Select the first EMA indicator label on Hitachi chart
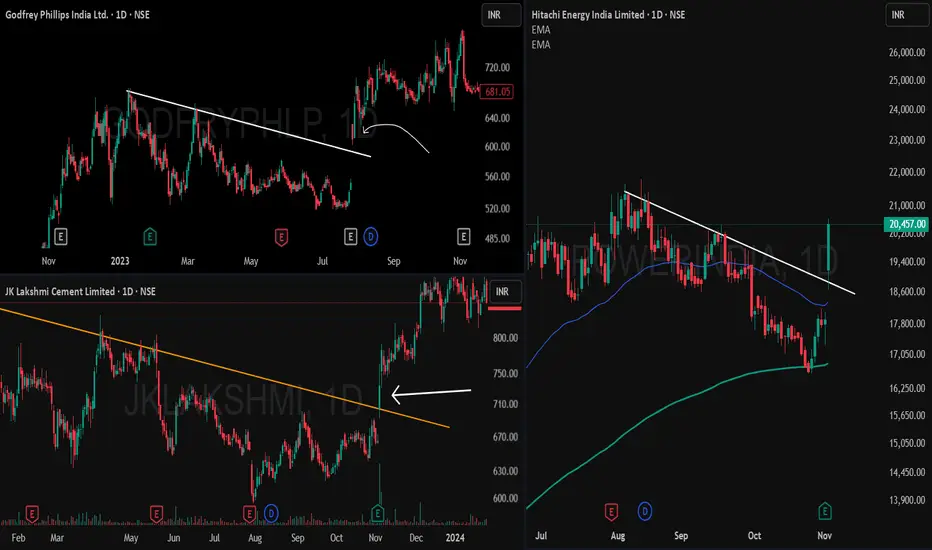The image size is (932, 550). pyautogui.click(x=541, y=30)
